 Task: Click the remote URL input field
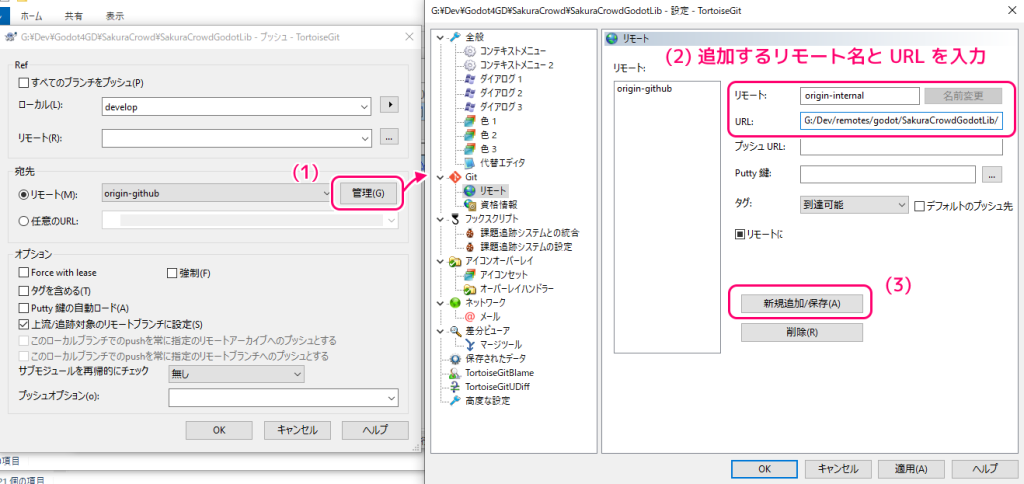click(x=901, y=121)
